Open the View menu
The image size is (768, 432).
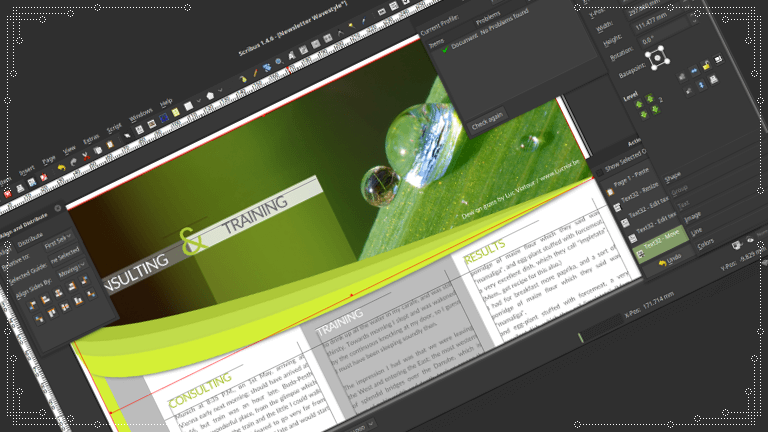click(70, 149)
